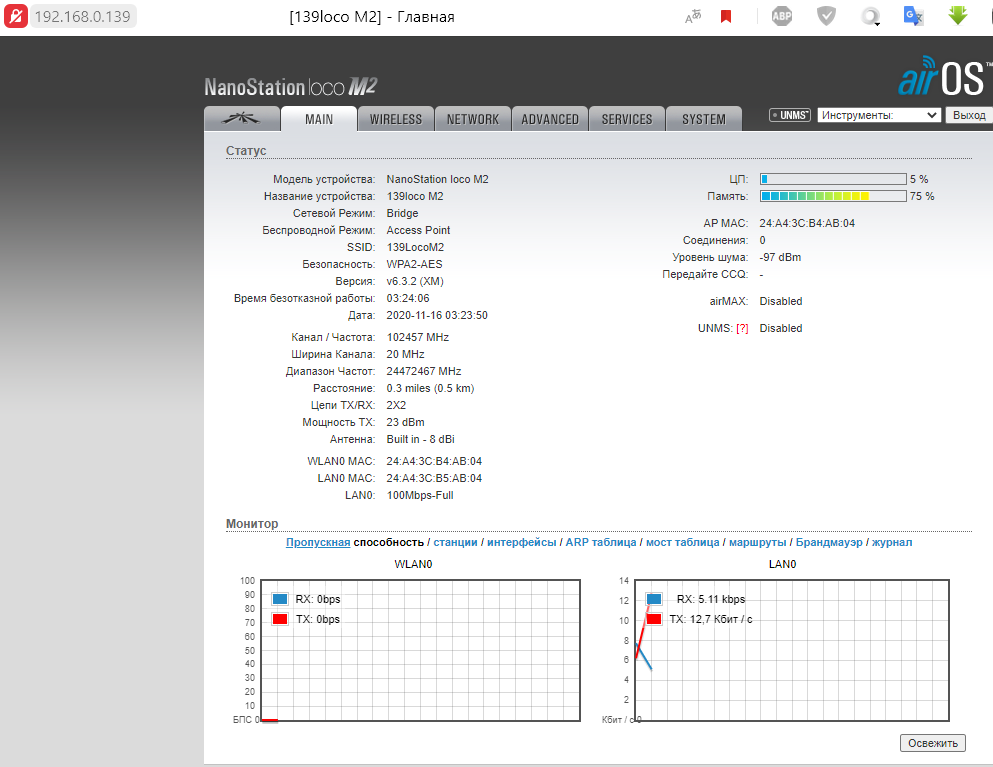Open the page translation icon

[693, 16]
